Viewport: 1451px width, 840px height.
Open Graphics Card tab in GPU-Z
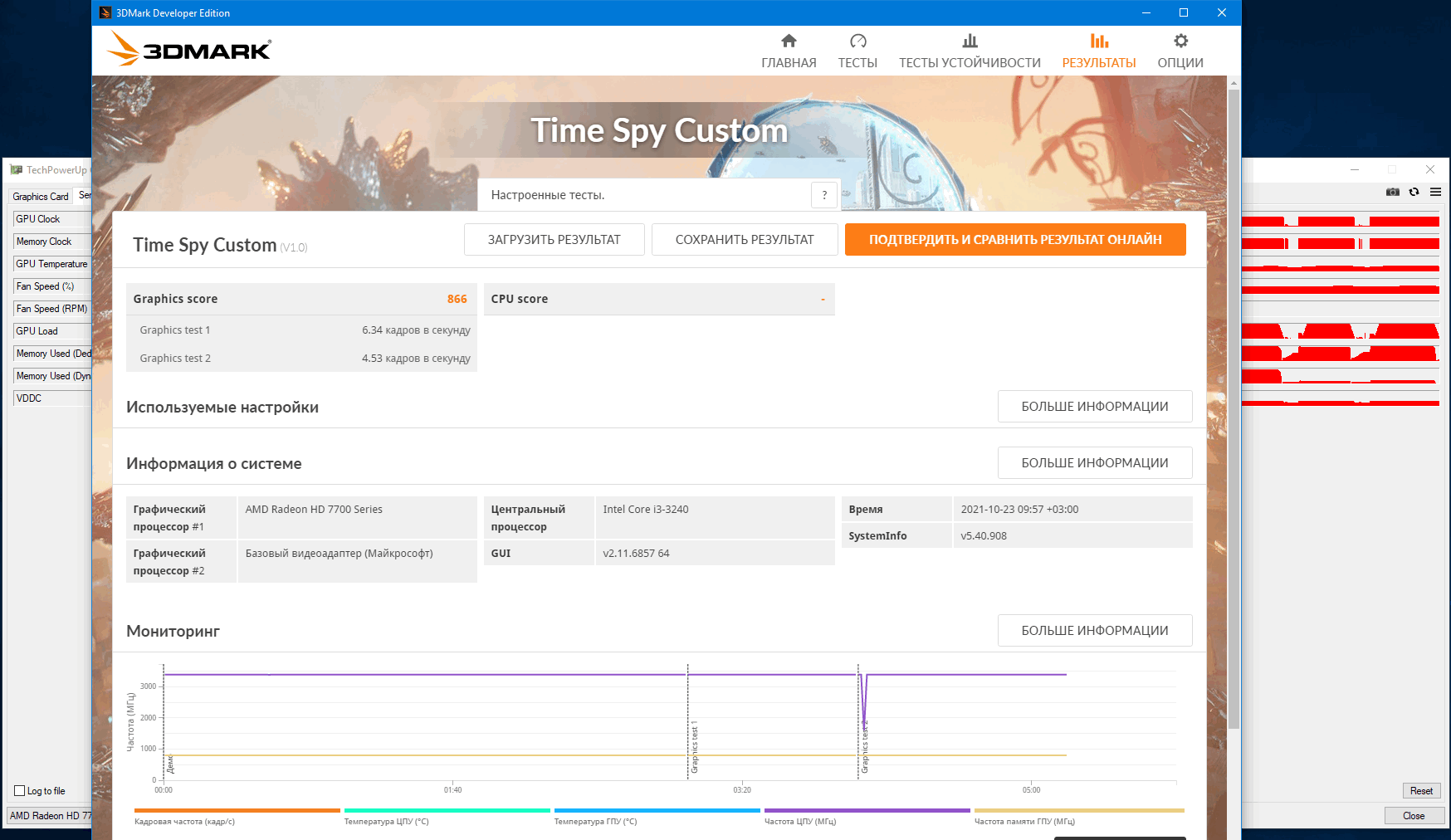41,197
